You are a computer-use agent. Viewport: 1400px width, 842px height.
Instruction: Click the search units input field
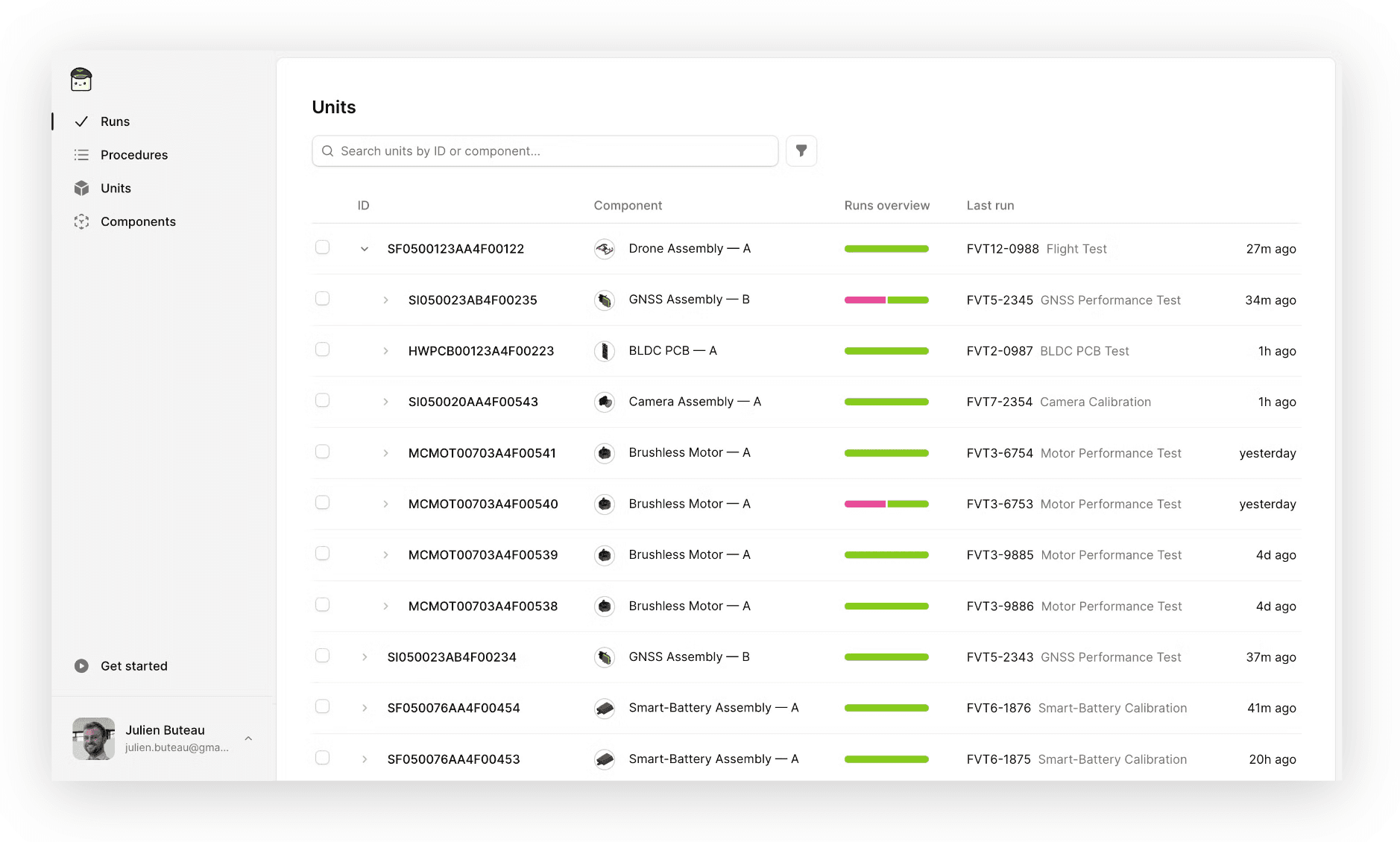545,151
